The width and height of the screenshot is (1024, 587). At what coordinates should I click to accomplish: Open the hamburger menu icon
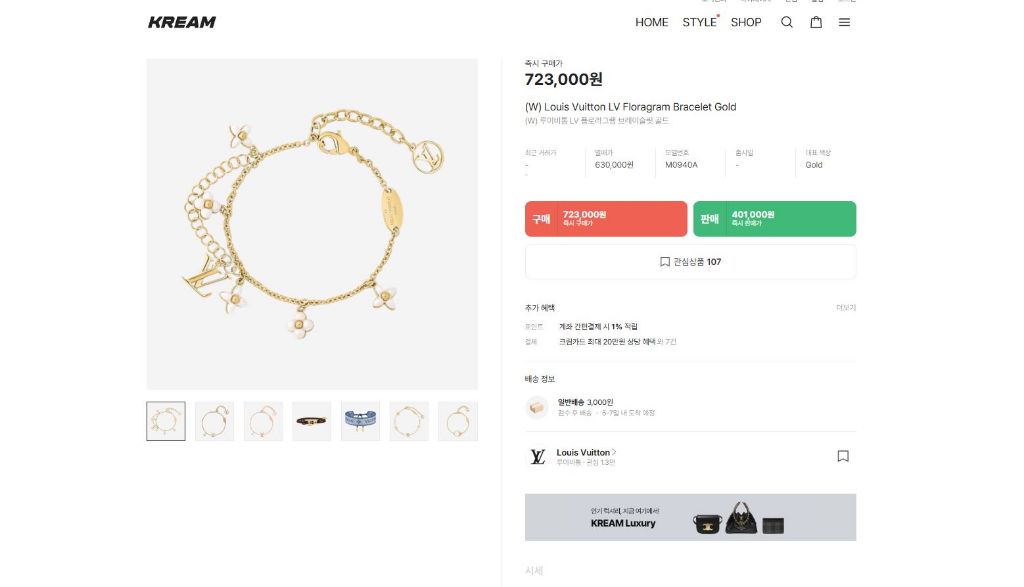point(844,22)
